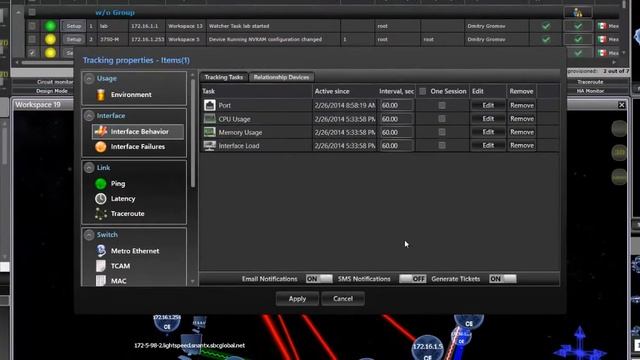Click 172.16.1.253 IP address cell

(147, 40)
